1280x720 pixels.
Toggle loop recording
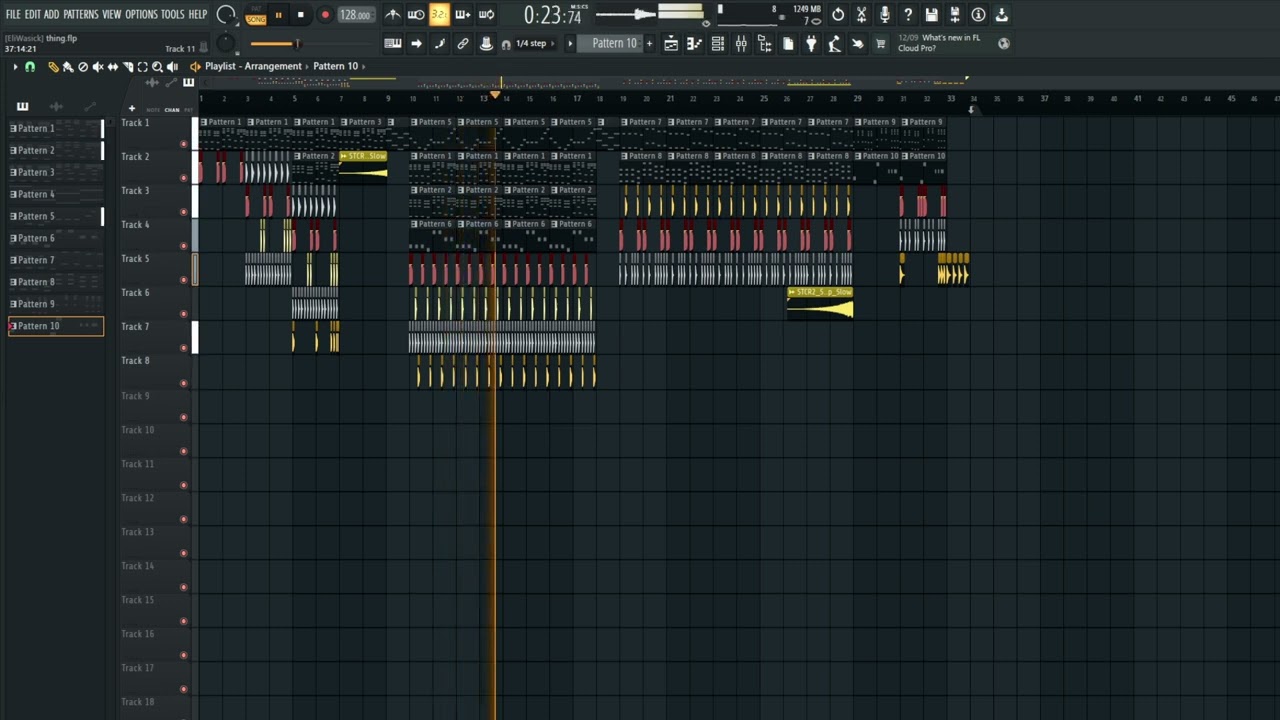[x=486, y=15]
